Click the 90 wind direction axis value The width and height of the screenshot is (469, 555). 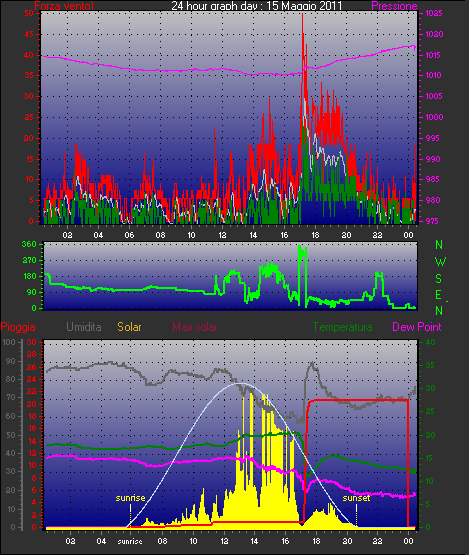[x=32, y=292]
